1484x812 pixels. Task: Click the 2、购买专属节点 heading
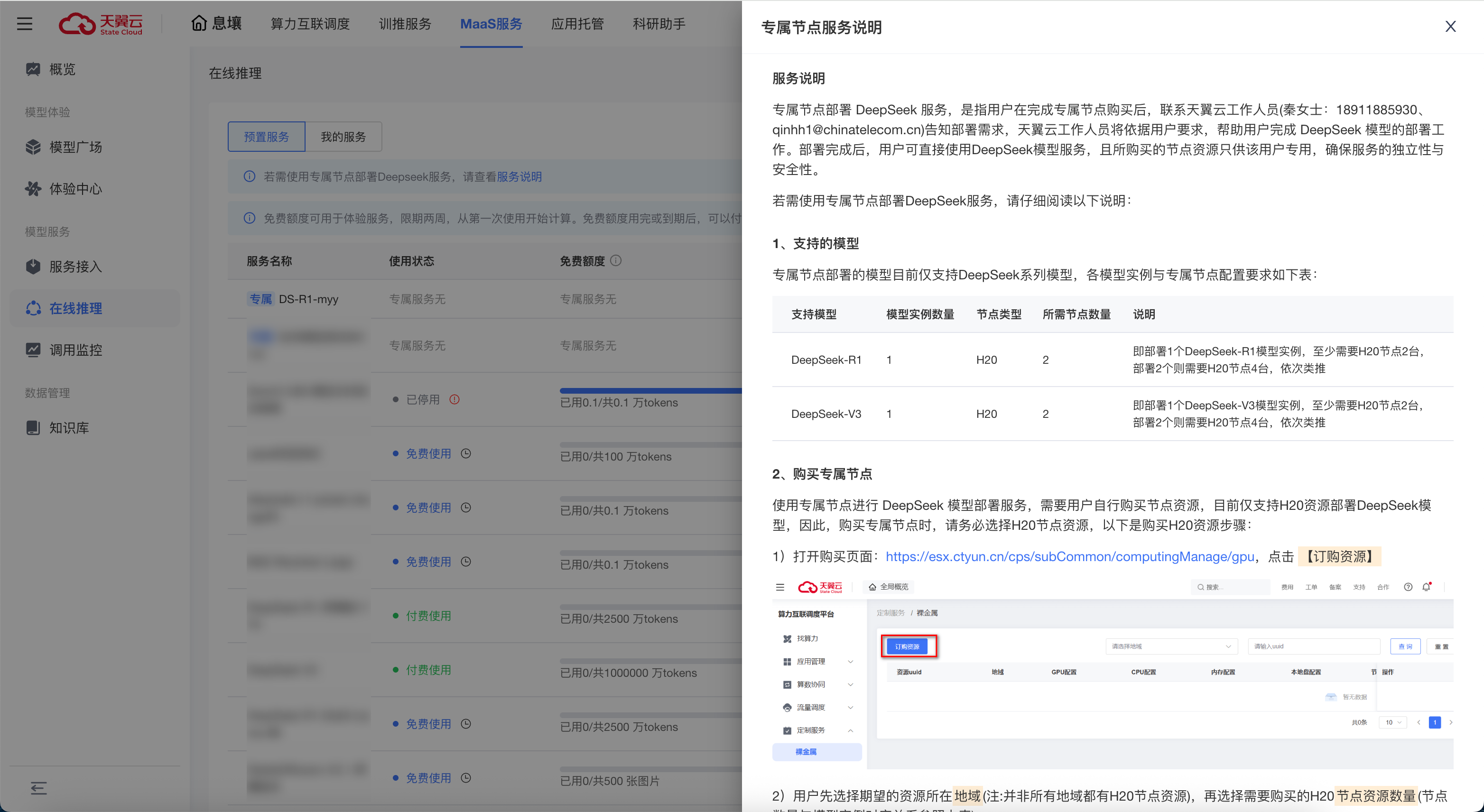[x=822, y=473]
